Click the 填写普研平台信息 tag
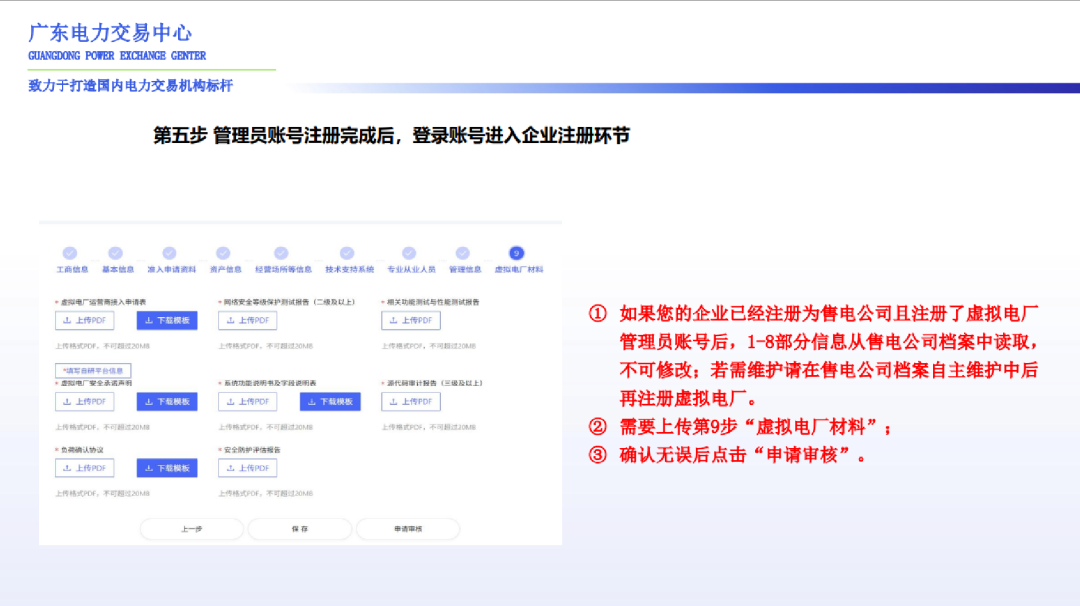Viewport: 1080px width, 606px height. point(93,371)
